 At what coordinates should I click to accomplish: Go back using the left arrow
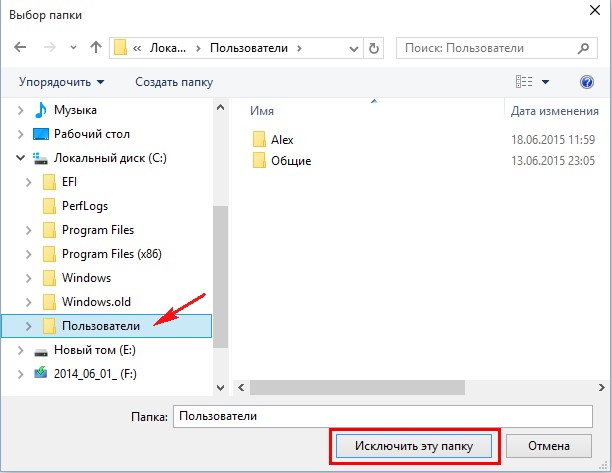(x=20, y=48)
